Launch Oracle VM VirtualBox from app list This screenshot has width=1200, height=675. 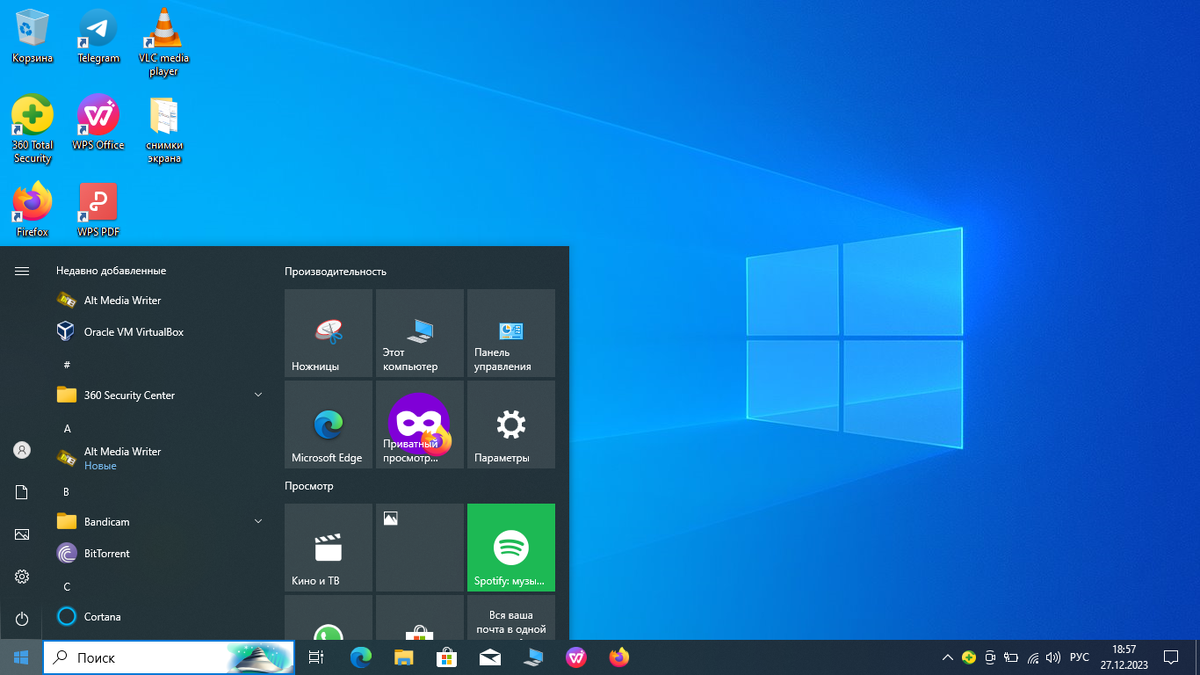(x=160, y=331)
